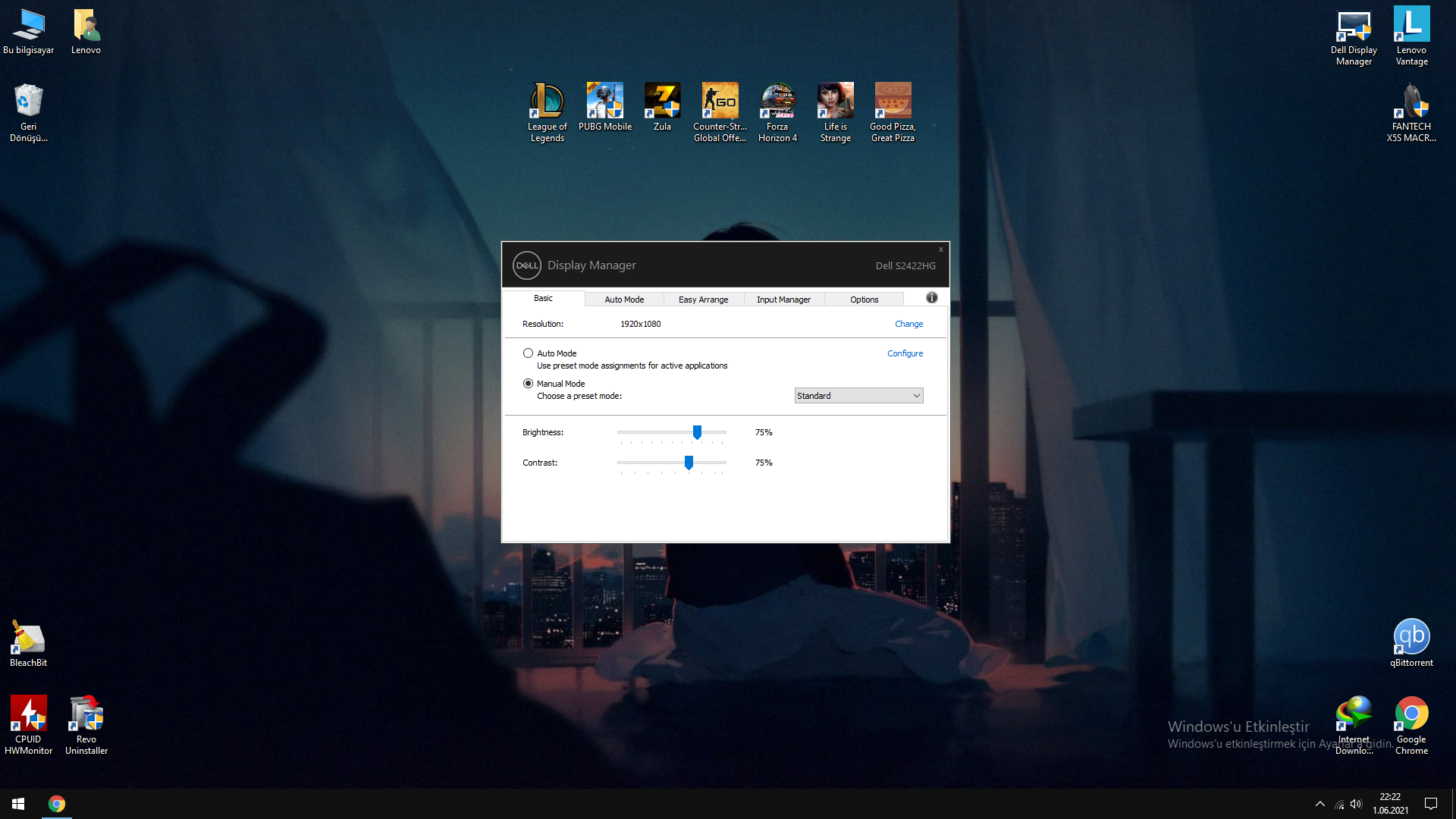Click the Change resolution link
The image size is (1456, 819).
[908, 324]
